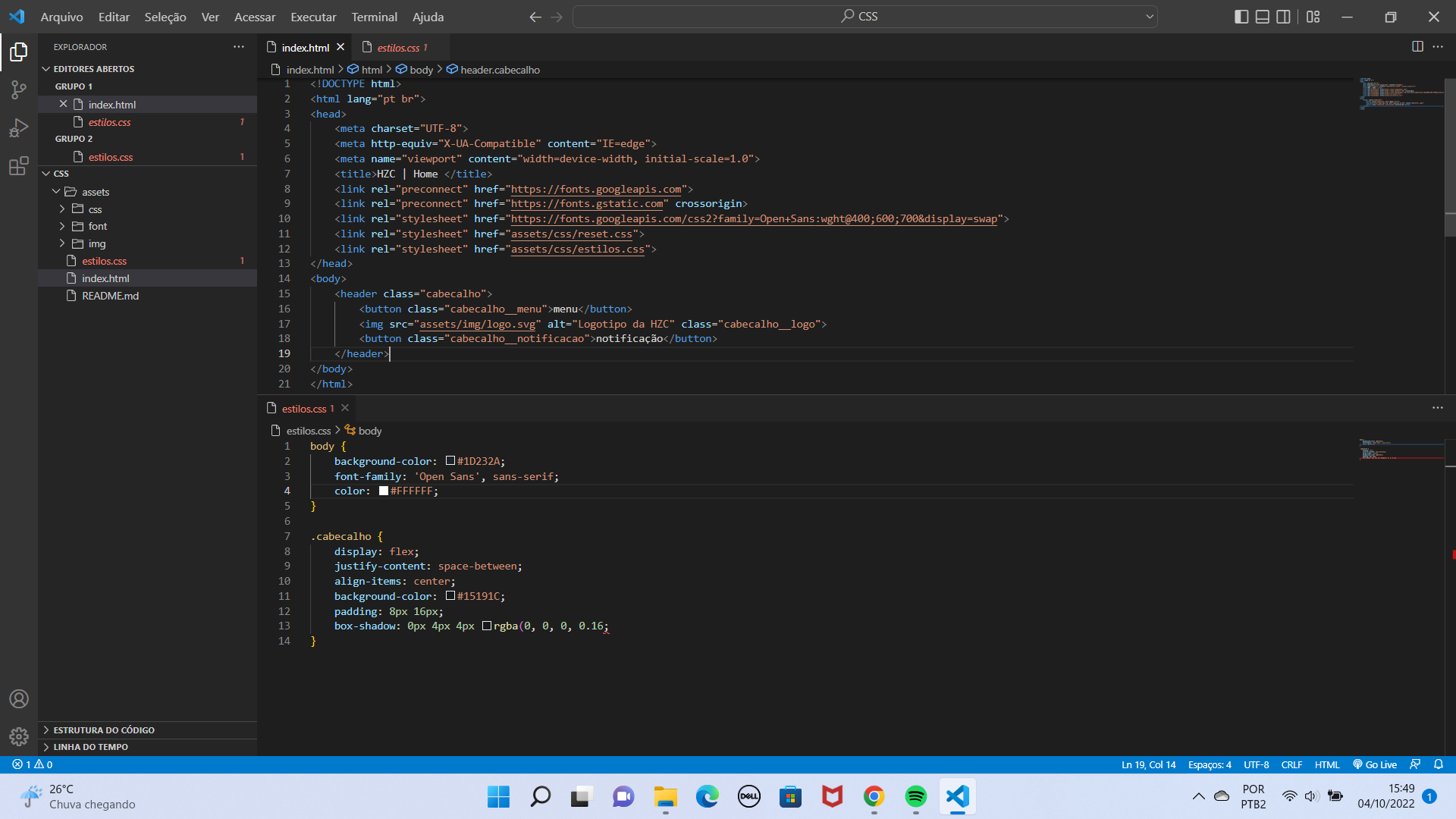Open the Ajuda menu

tap(428, 17)
